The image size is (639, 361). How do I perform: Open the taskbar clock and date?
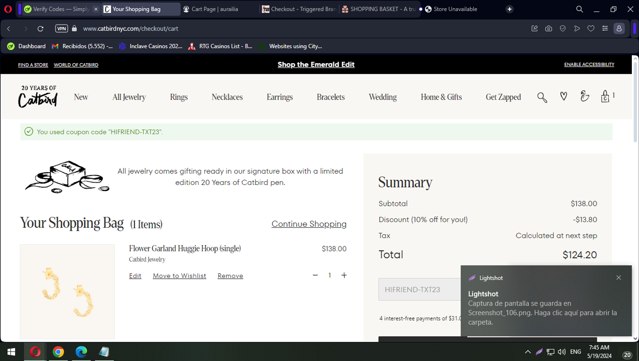coord(599,352)
